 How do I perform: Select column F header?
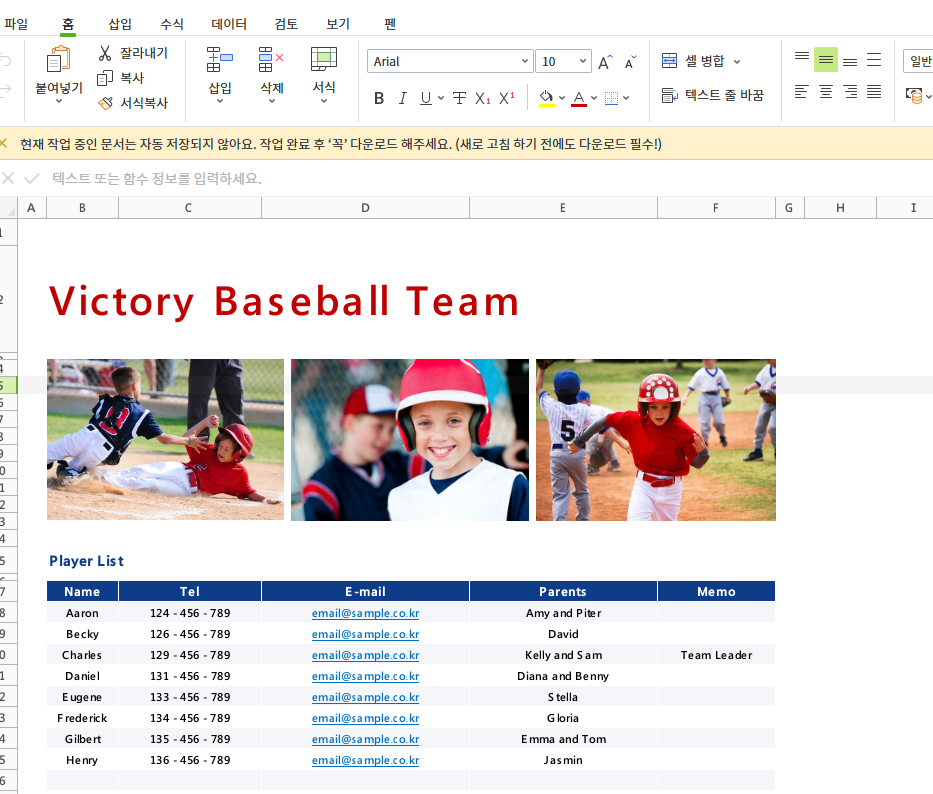716,208
